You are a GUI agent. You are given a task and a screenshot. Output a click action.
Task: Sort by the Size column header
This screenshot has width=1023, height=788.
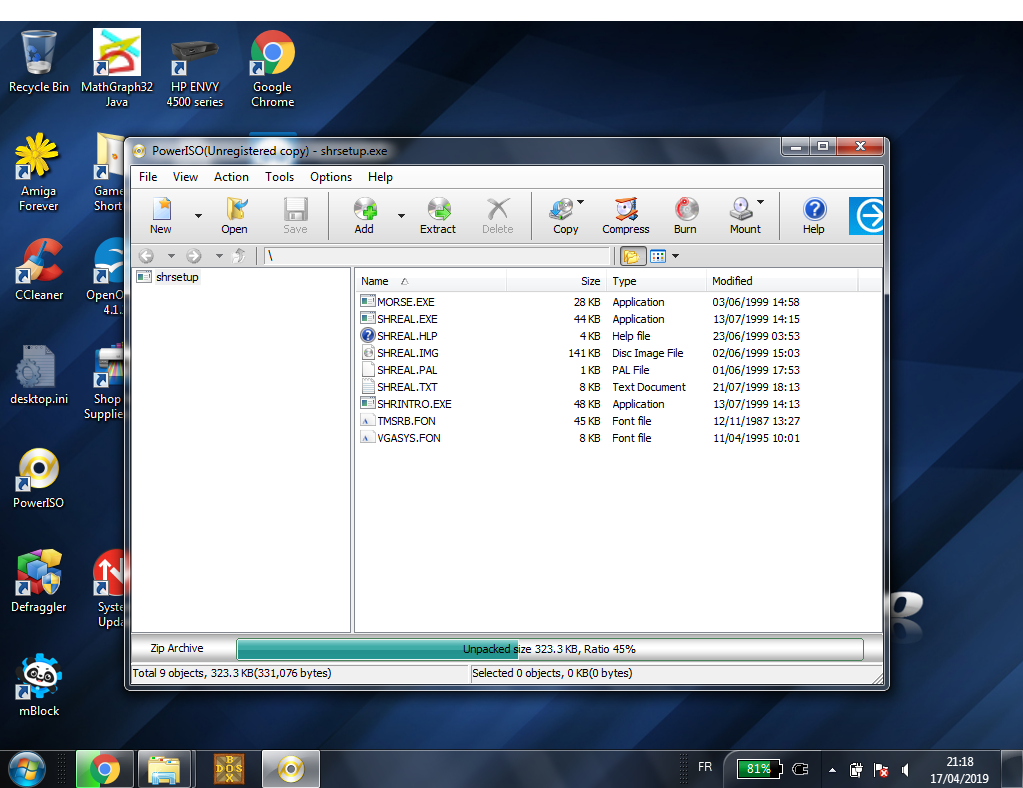[556, 281]
